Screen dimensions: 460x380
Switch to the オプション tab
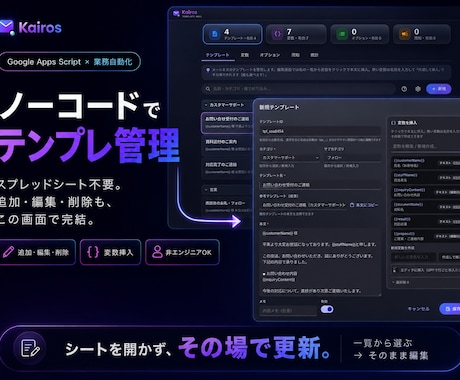(270, 55)
